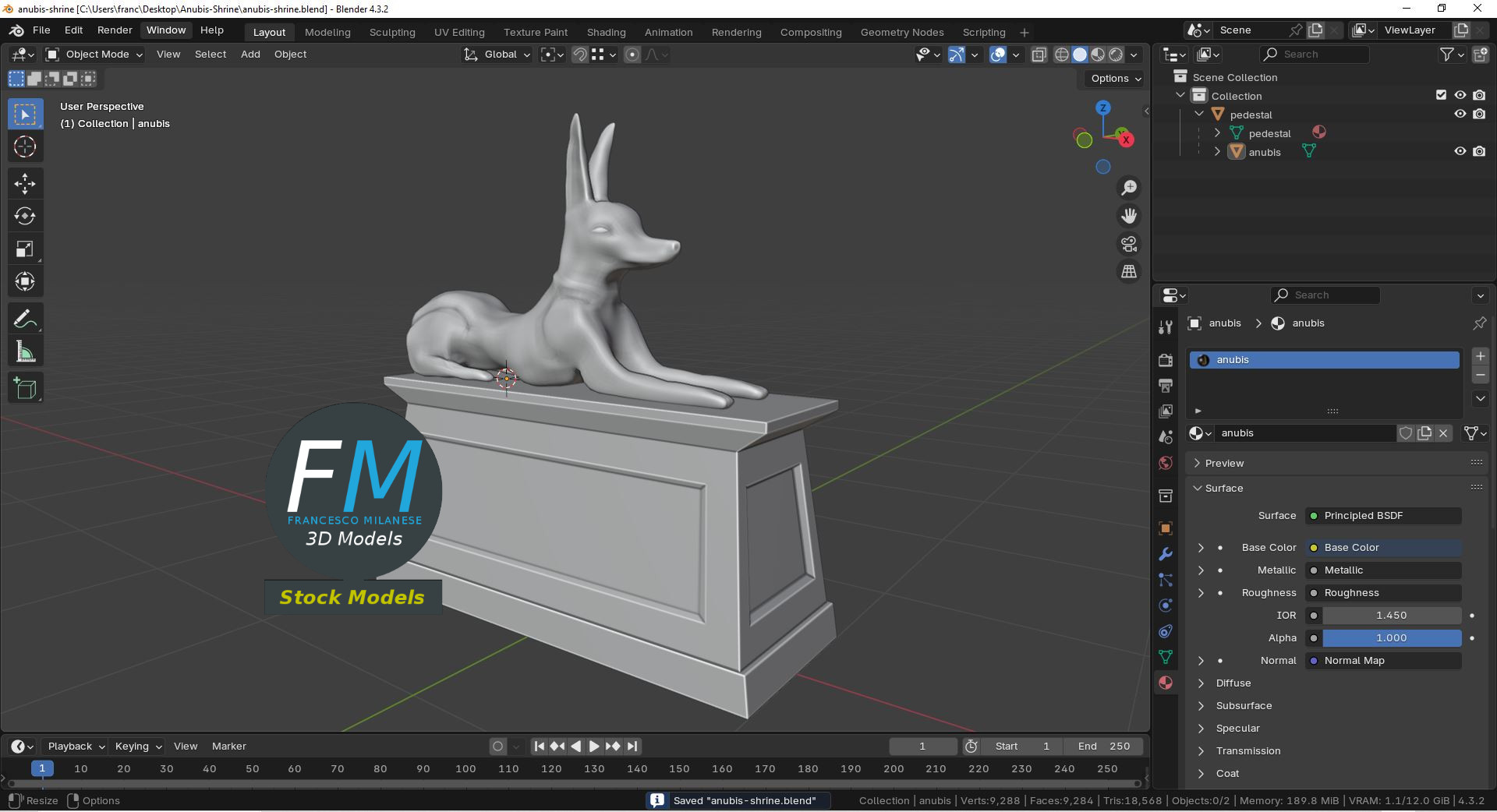Screen dimensions: 1497x812
Task: Toggle the camera view icon
Action: click(x=1129, y=244)
